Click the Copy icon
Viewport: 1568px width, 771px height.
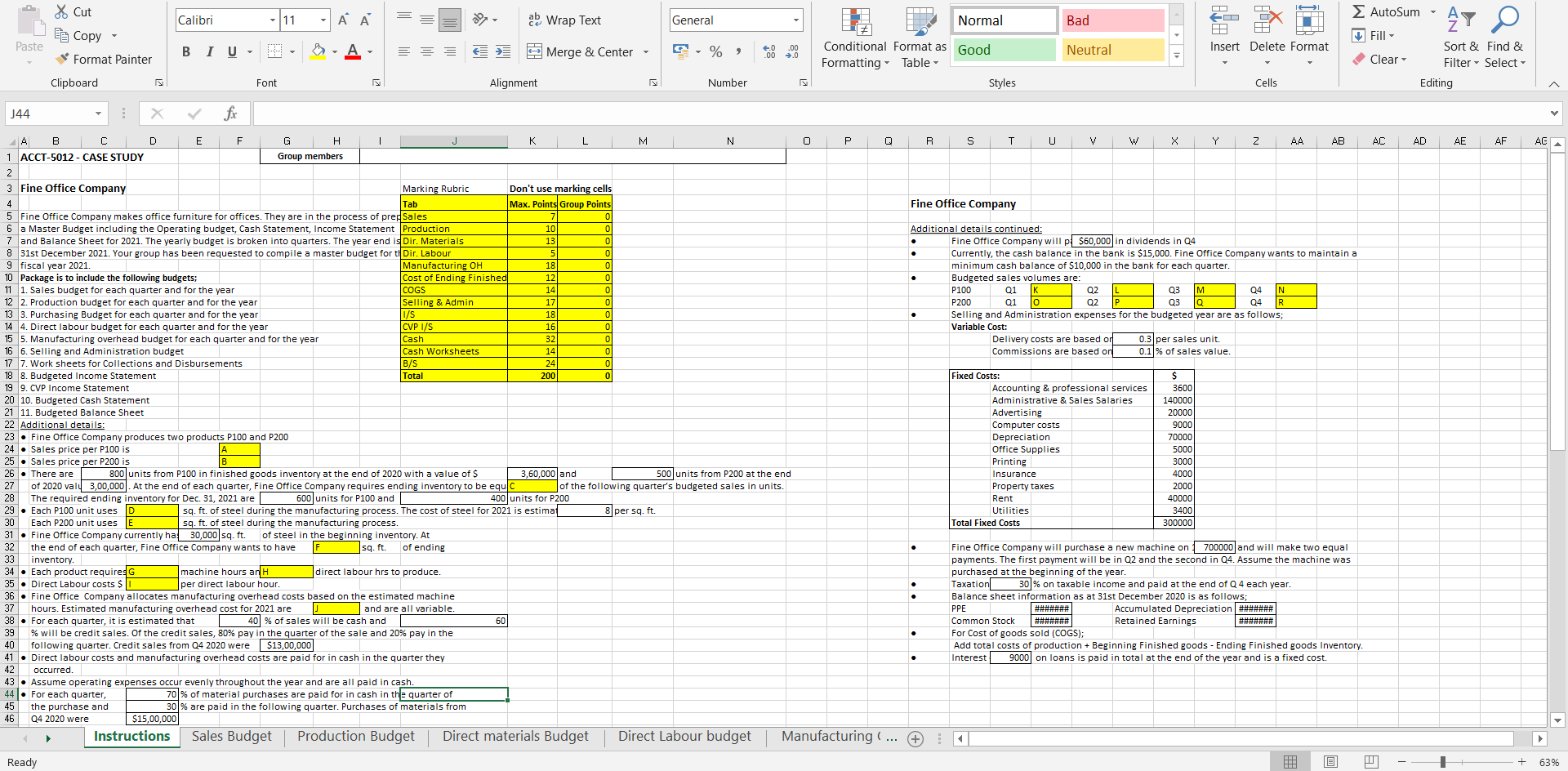click(x=61, y=35)
